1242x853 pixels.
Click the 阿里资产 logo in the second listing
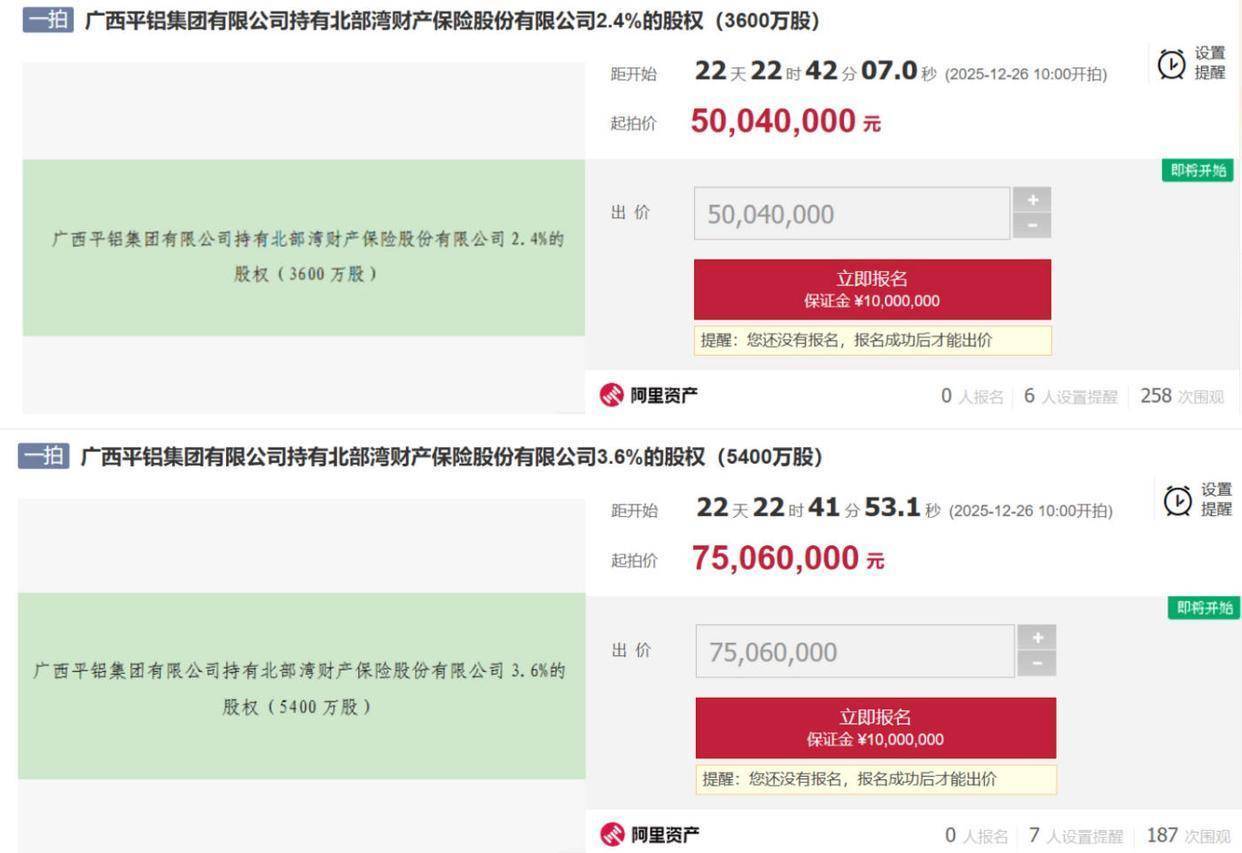click(x=649, y=834)
